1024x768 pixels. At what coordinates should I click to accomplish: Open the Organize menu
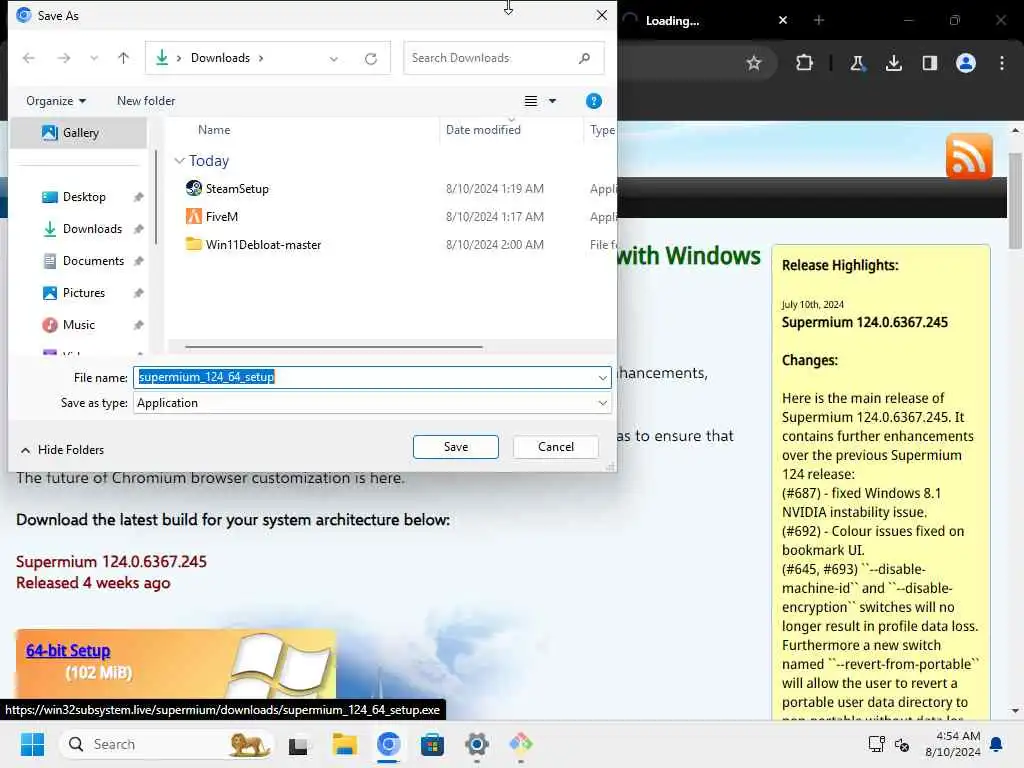(x=56, y=101)
